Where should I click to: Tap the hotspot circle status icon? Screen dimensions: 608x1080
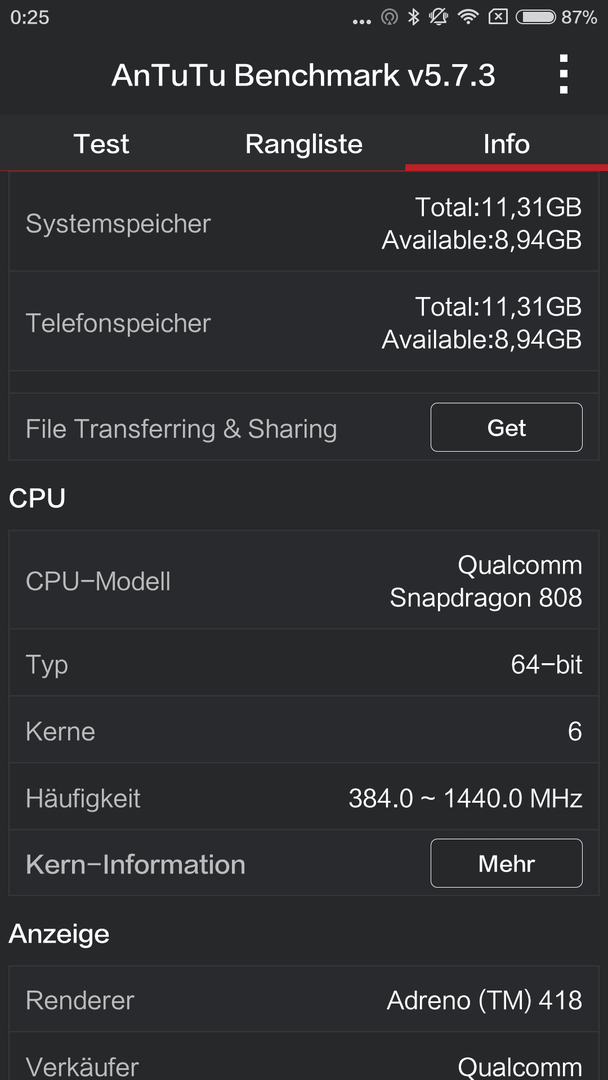coord(389,17)
